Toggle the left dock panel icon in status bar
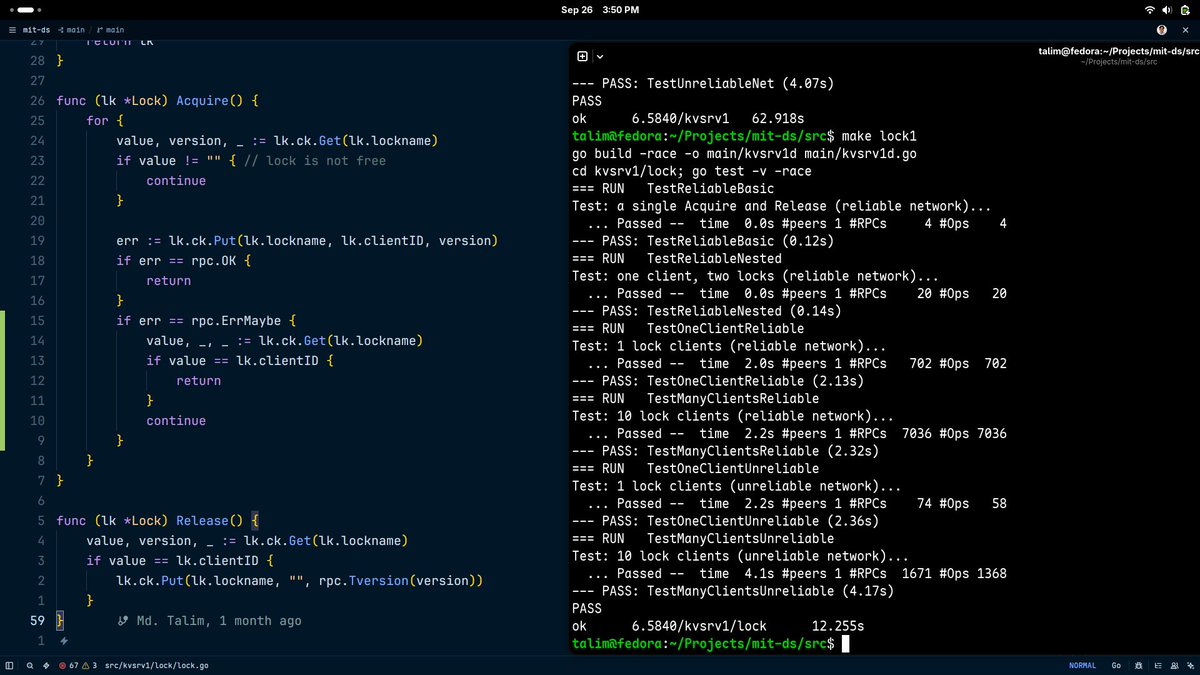1200x675 pixels. (9, 665)
